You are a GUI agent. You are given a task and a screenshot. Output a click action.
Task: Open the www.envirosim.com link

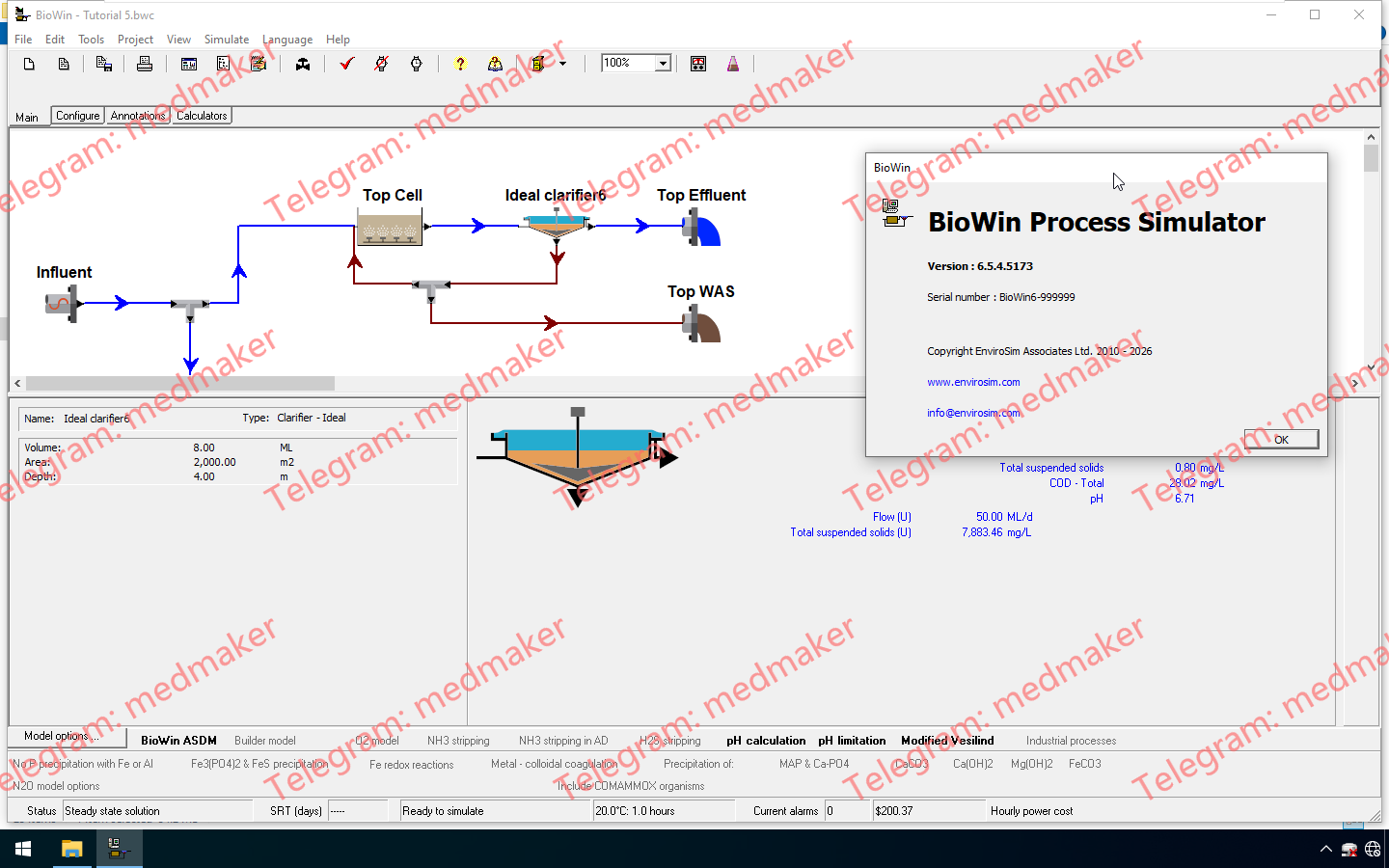(x=973, y=382)
